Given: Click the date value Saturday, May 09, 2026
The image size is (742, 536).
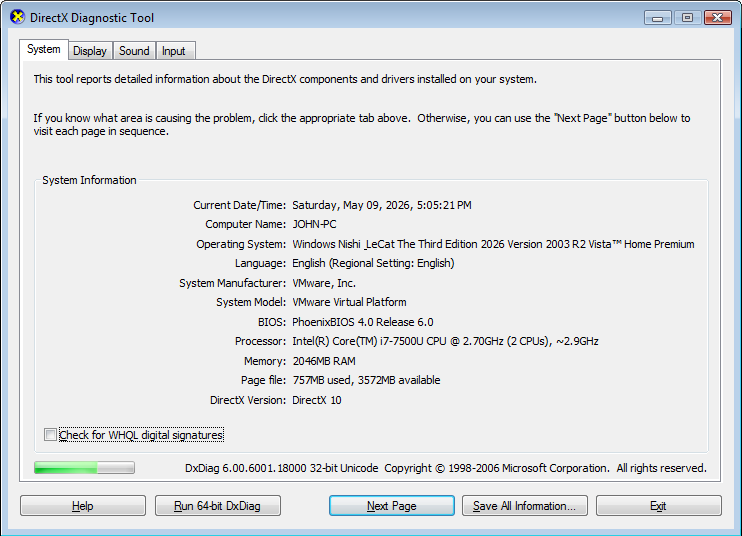Looking at the screenshot, I should point(382,205).
